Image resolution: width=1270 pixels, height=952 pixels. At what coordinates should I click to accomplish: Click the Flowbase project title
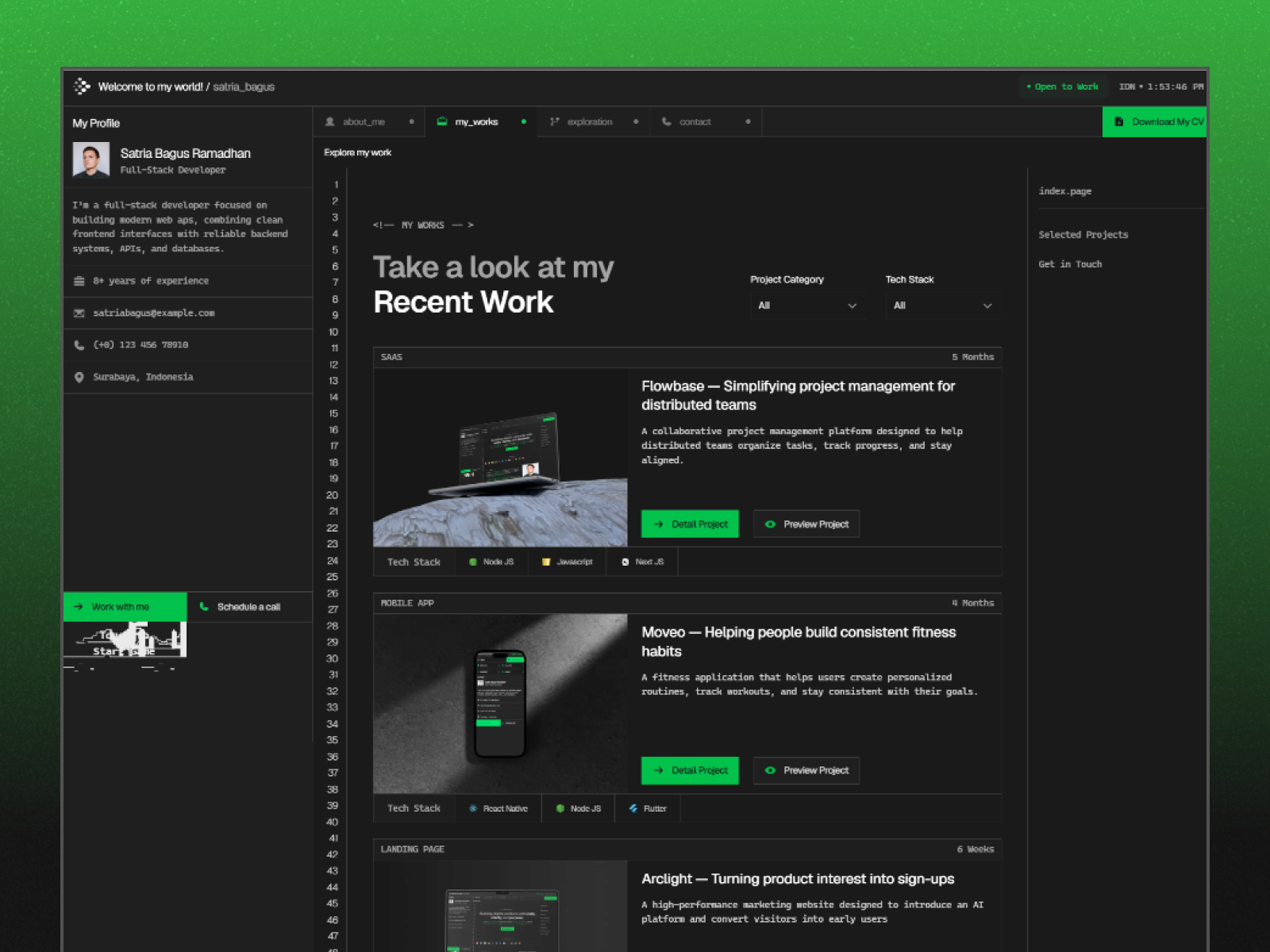[x=799, y=395]
